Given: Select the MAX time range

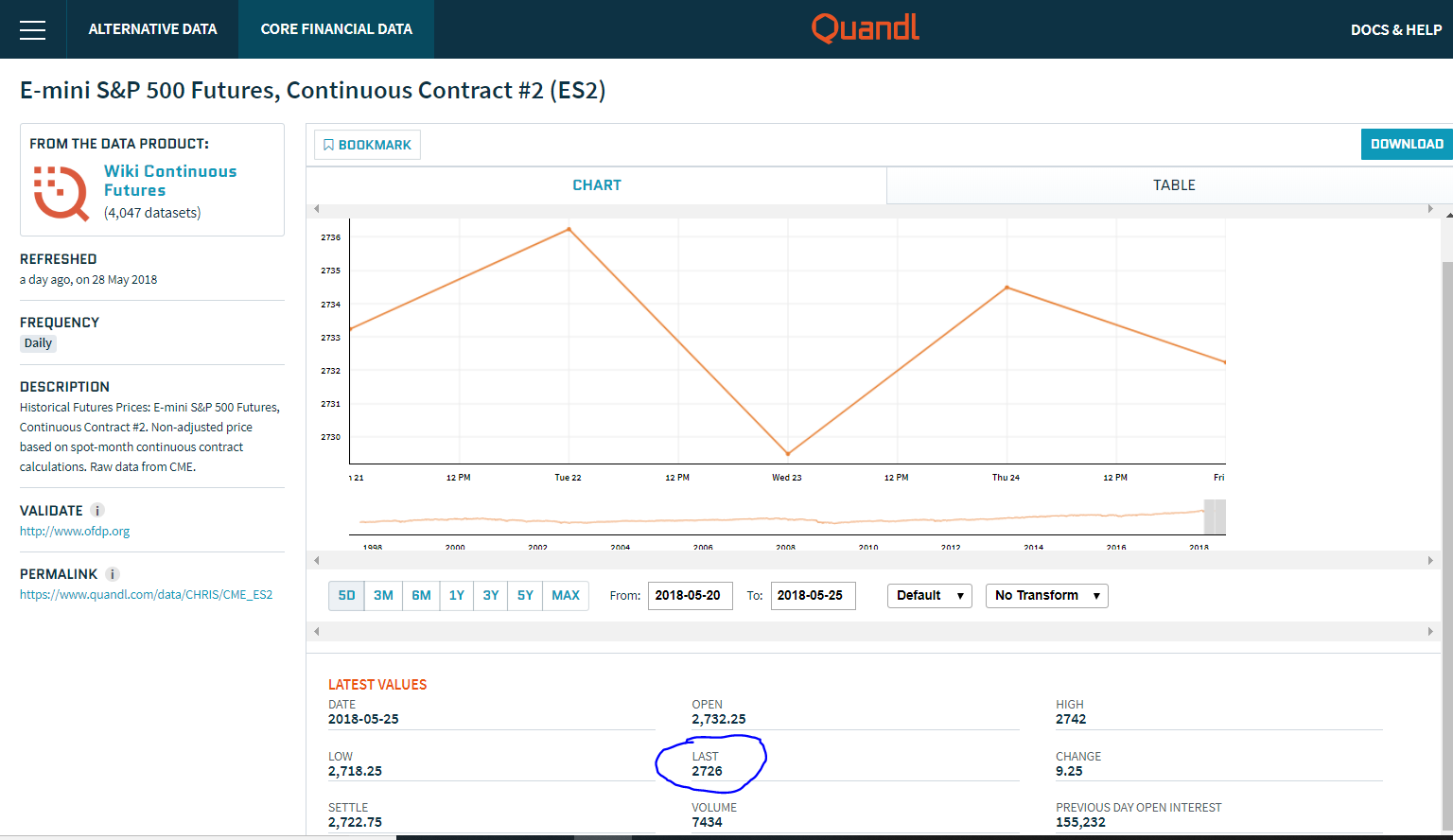Looking at the screenshot, I should [x=566, y=595].
